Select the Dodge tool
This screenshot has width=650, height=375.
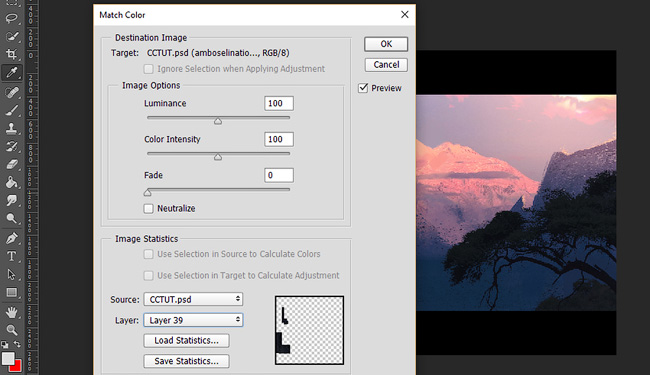pos(12,218)
